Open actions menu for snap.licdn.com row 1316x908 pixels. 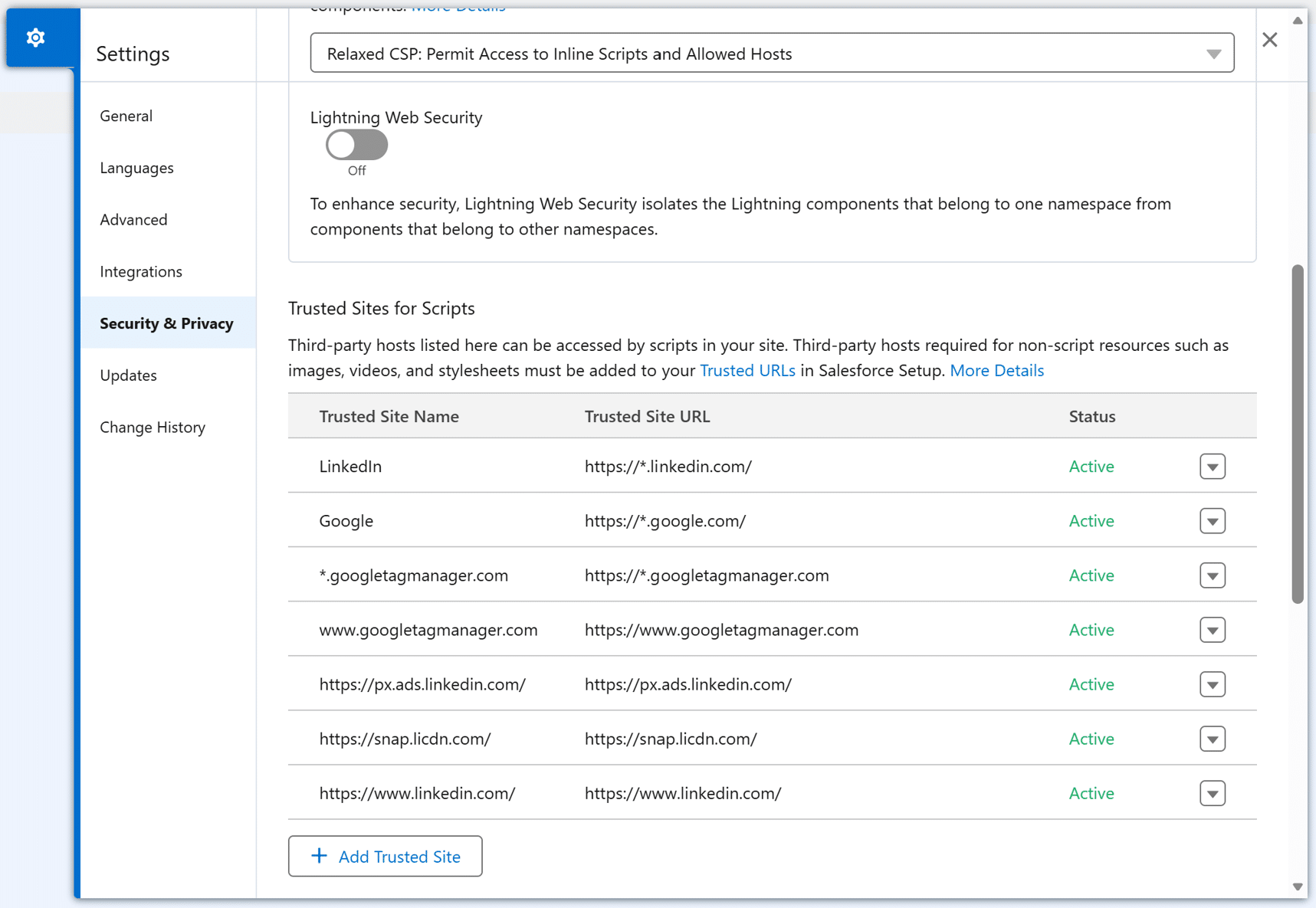tap(1212, 739)
